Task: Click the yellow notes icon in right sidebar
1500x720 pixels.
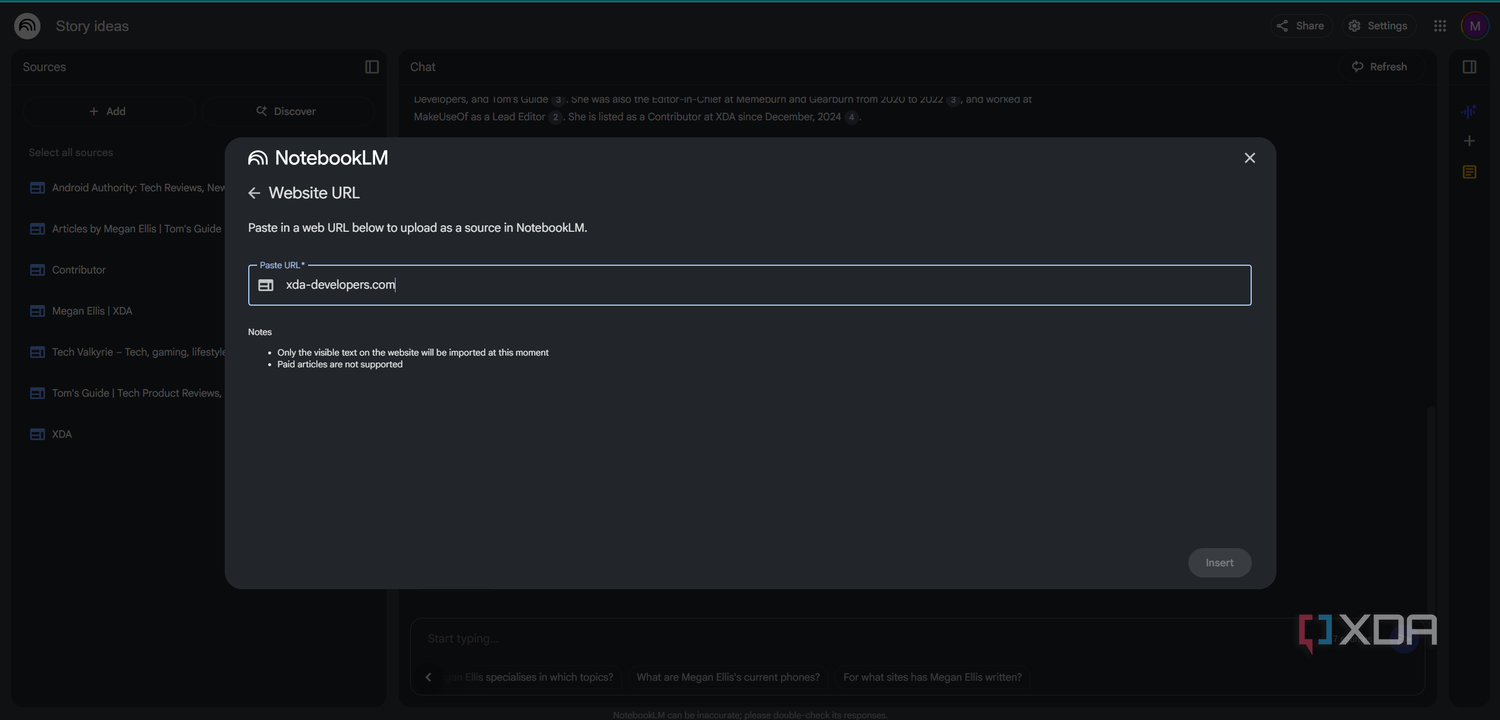Action: (x=1469, y=172)
